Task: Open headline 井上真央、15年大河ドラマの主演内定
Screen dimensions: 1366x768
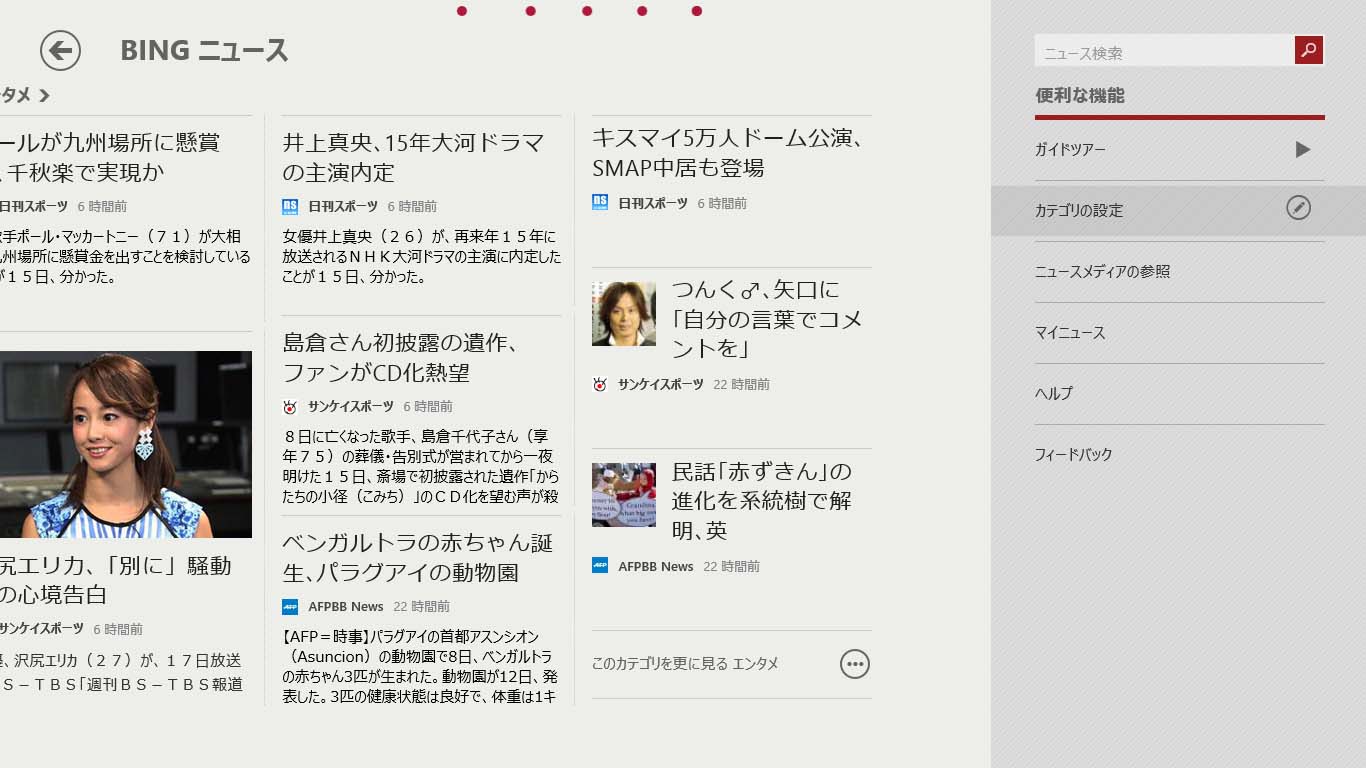Action: pos(413,157)
